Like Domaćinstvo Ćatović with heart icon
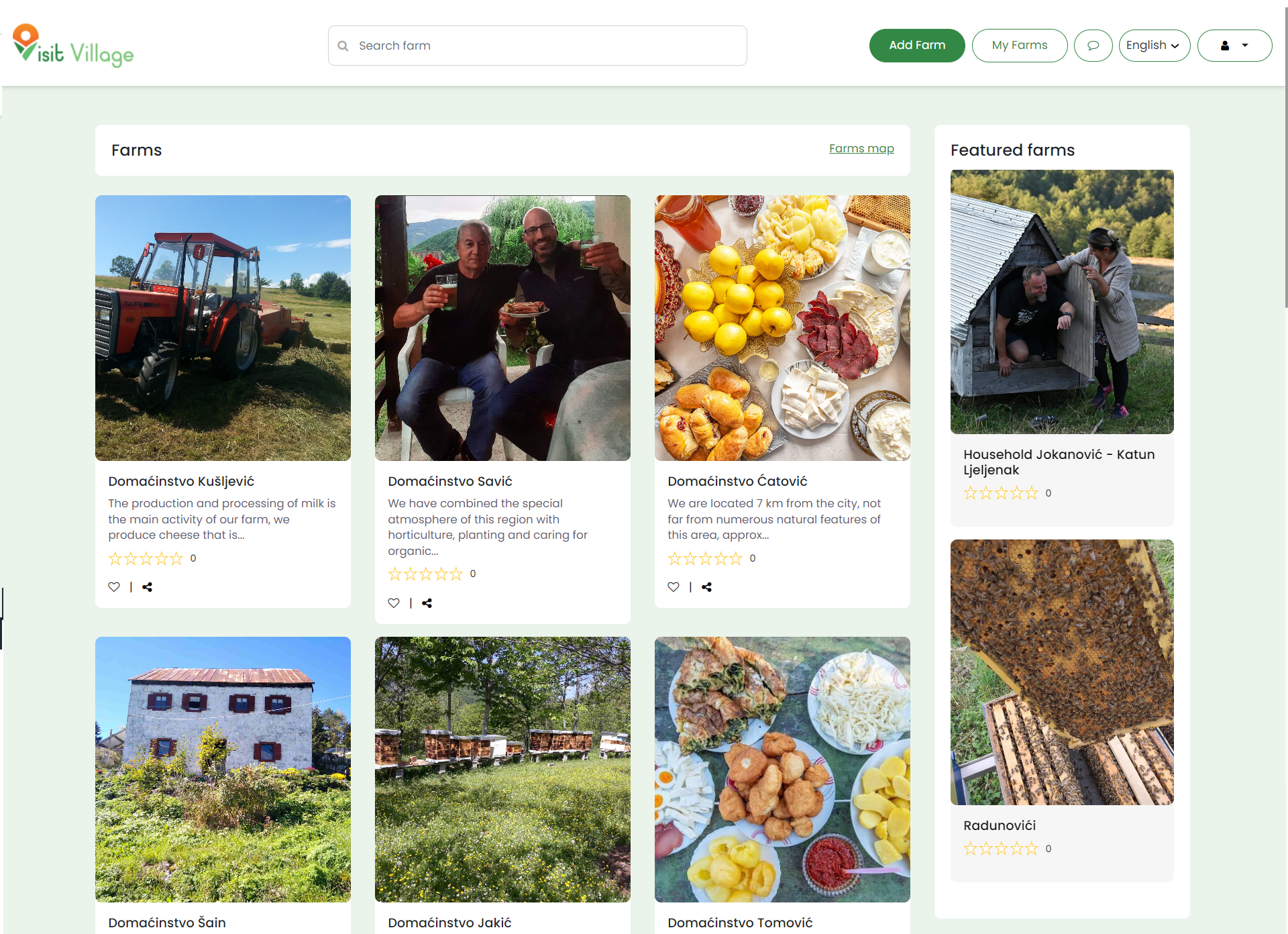Image resolution: width=1288 pixels, height=934 pixels. [674, 587]
